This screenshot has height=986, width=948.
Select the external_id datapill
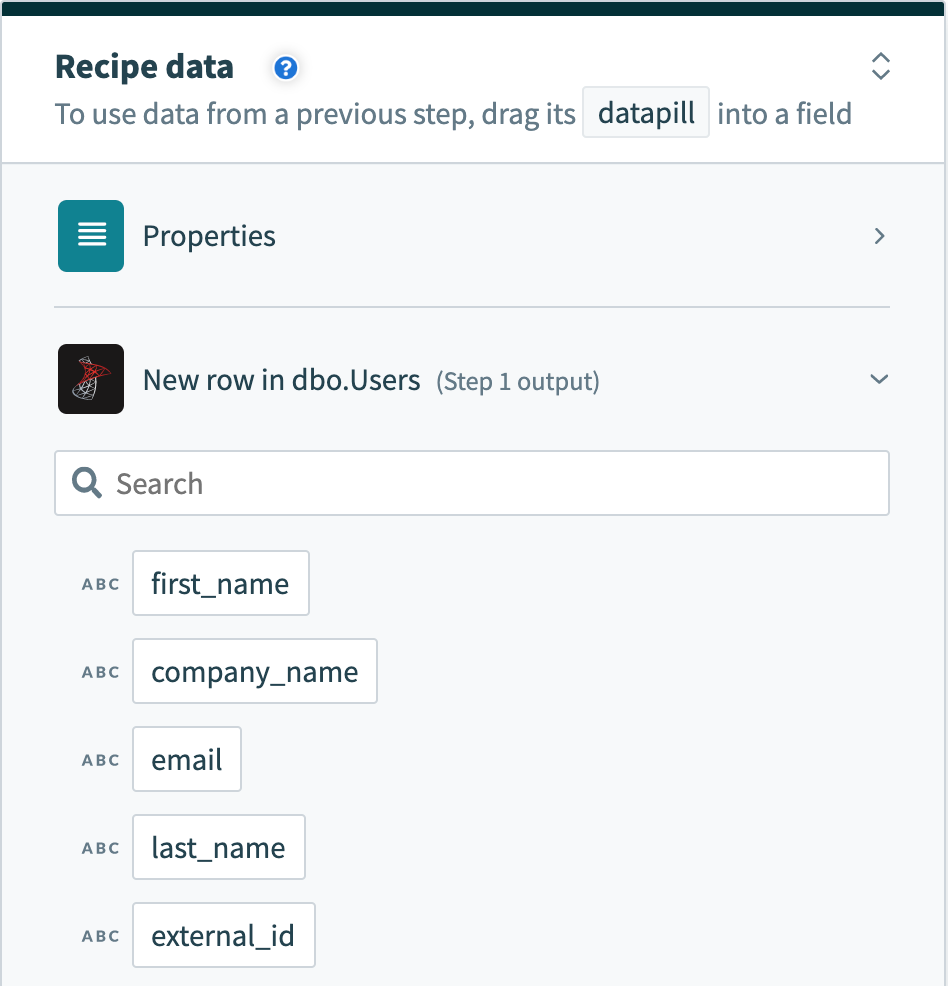[223, 936]
